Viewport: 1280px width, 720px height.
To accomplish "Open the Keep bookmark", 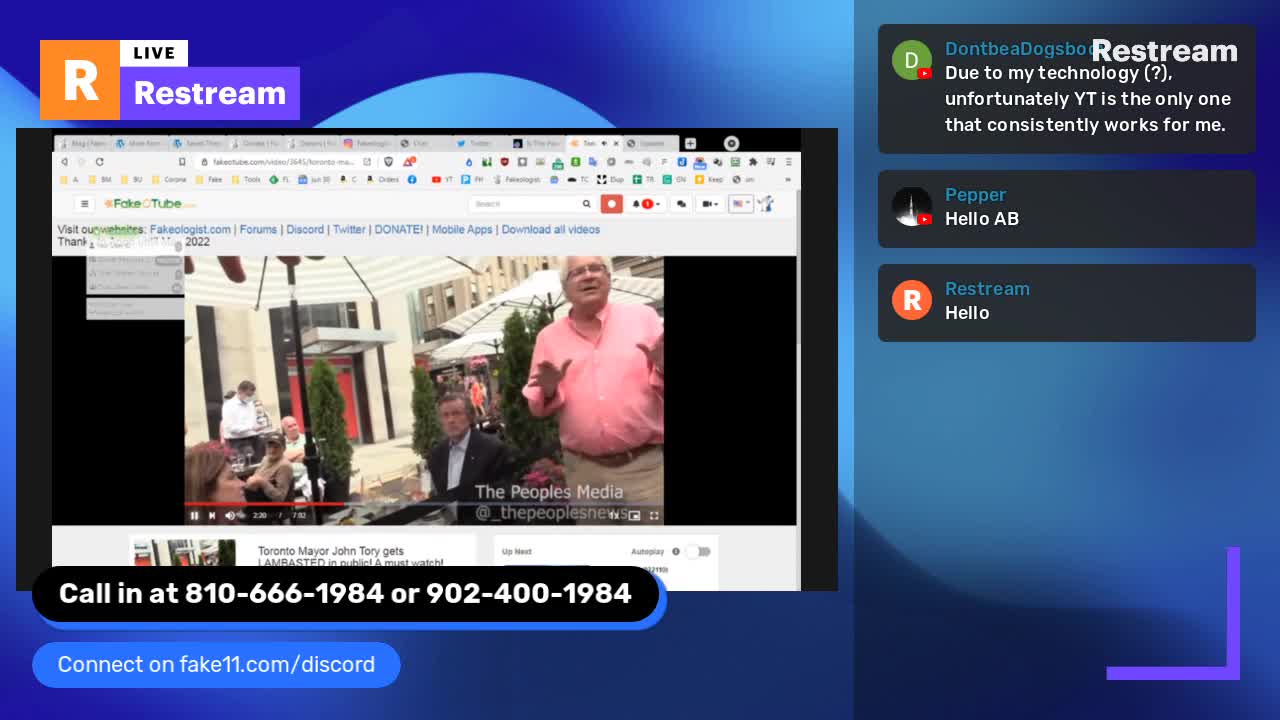I will point(708,180).
